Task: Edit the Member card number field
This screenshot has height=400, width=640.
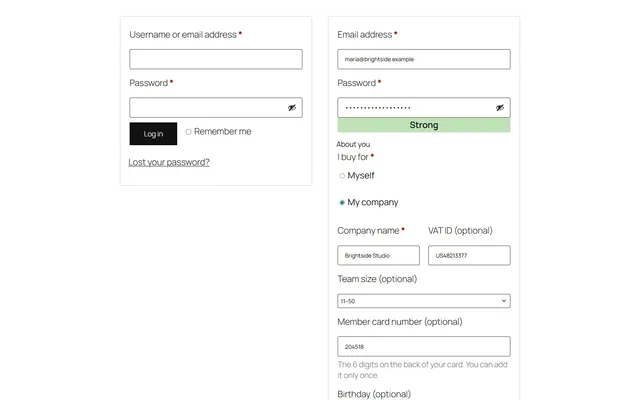Action: pos(424,347)
